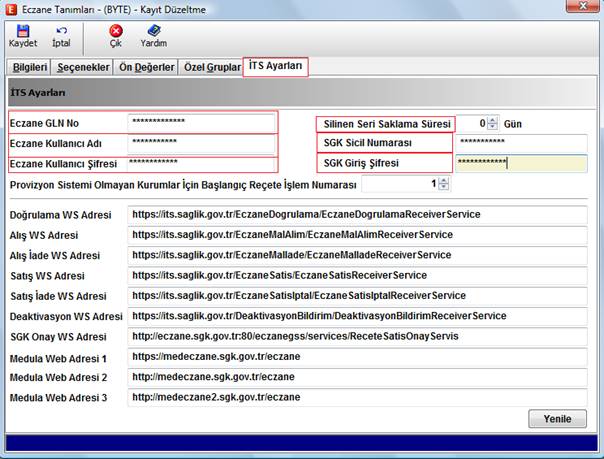Click the Silinen Seri Saklama Süresi number field
Viewport: 604px width, 459px height.
pyautogui.click(x=472, y=124)
